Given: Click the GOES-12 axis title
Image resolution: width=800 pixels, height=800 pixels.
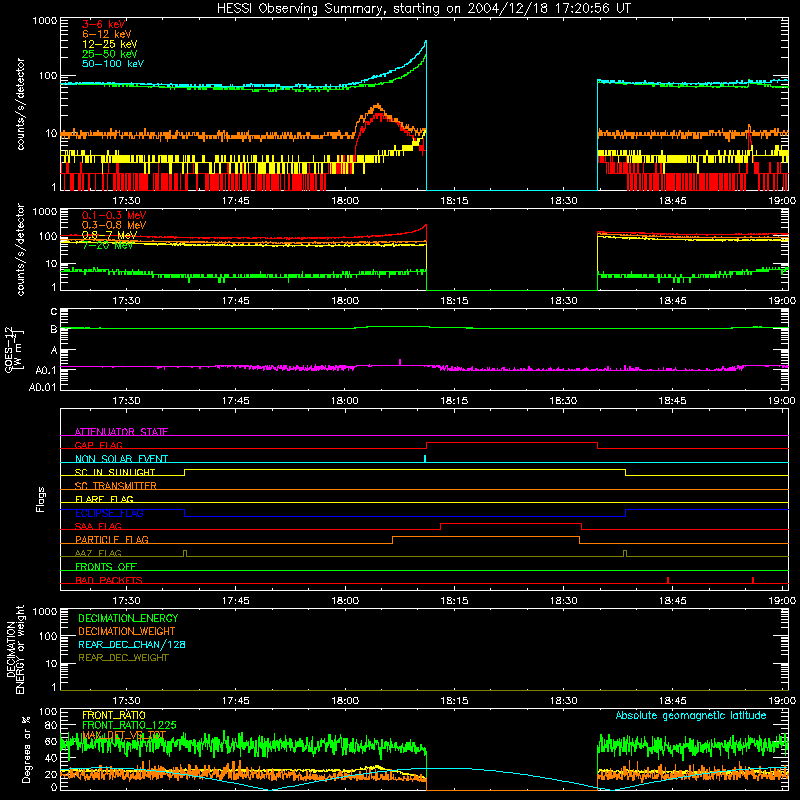Looking at the screenshot, I should pyautogui.click(x=14, y=350).
